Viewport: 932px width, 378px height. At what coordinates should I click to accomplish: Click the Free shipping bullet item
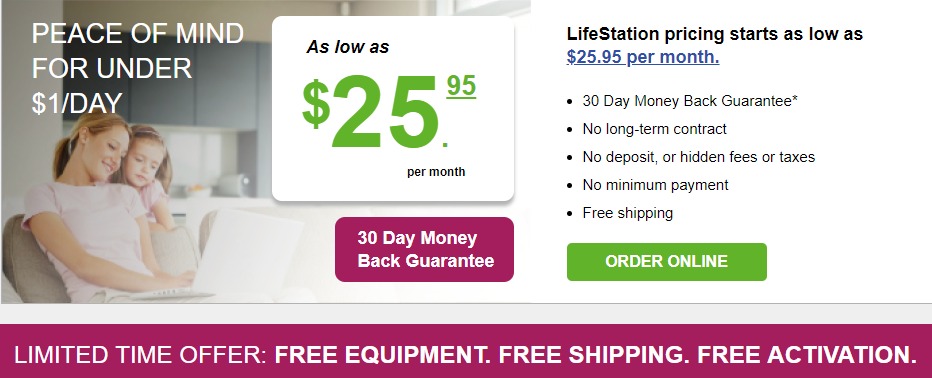pos(628,213)
